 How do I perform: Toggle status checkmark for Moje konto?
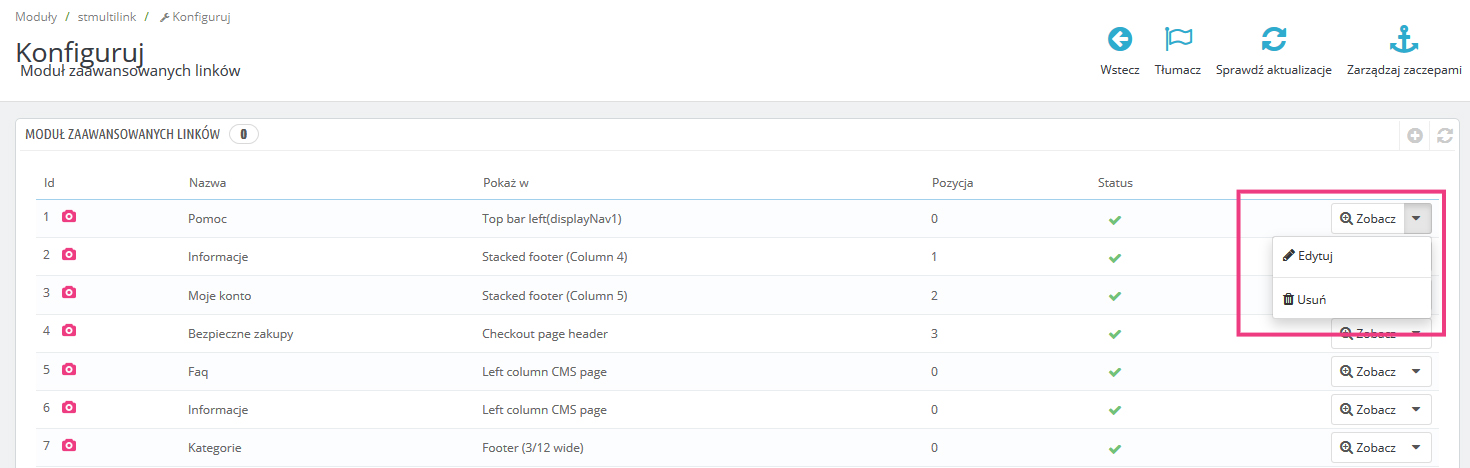pos(1114,296)
